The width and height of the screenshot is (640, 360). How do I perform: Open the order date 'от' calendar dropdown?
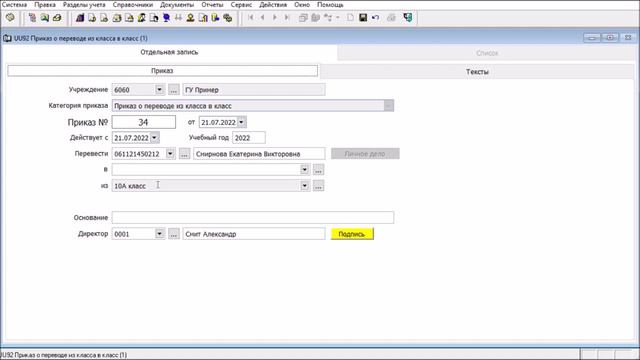pyautogui.click(x=241, y=122)
